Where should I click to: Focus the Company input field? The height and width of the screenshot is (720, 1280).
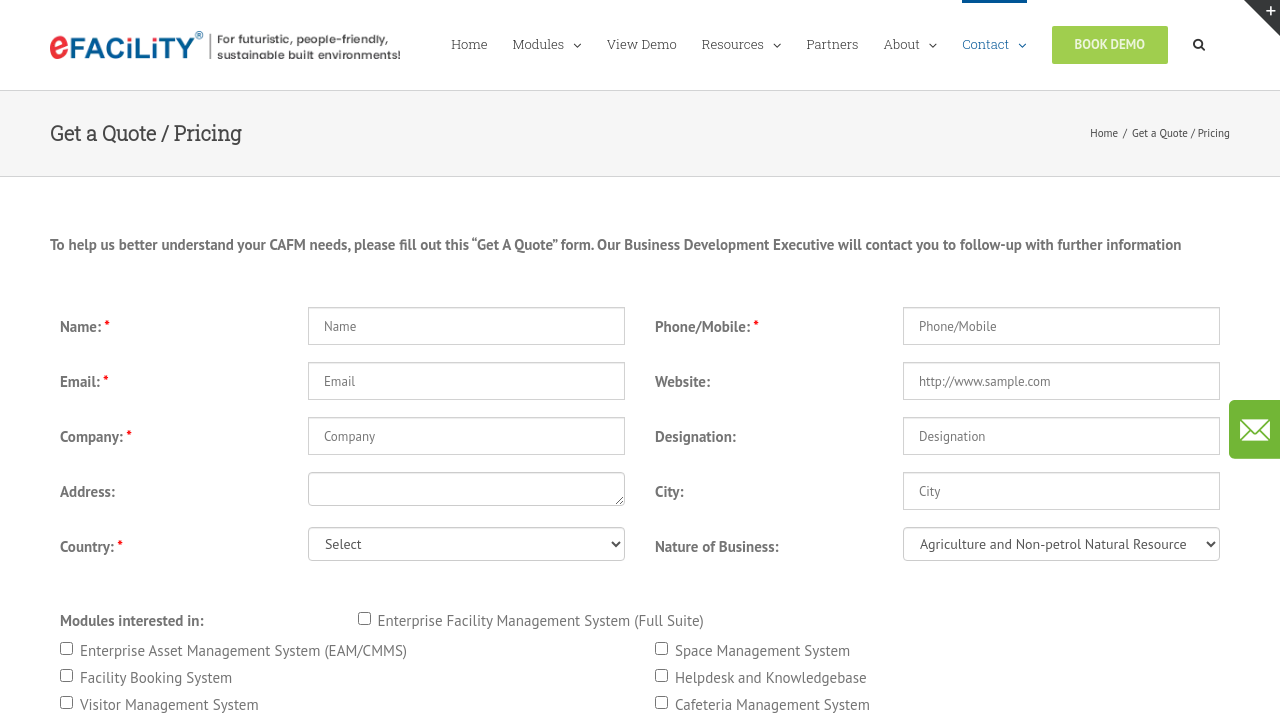(x=466, y=436)
